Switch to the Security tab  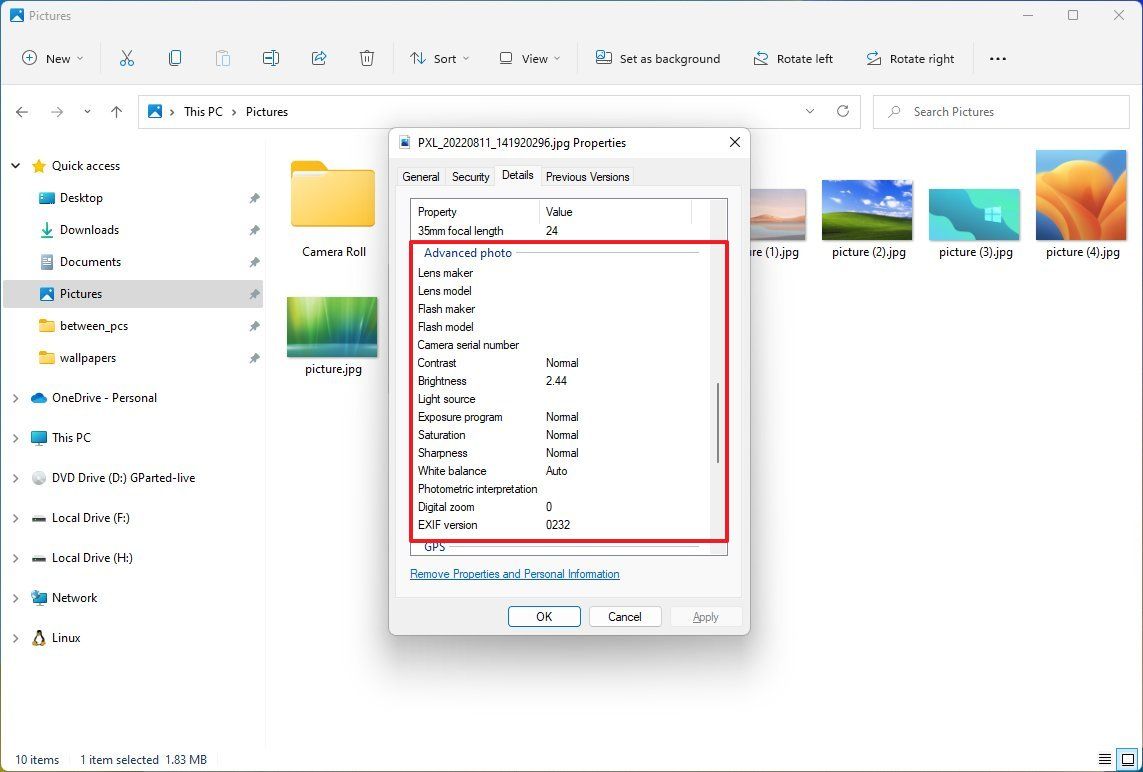470,175
